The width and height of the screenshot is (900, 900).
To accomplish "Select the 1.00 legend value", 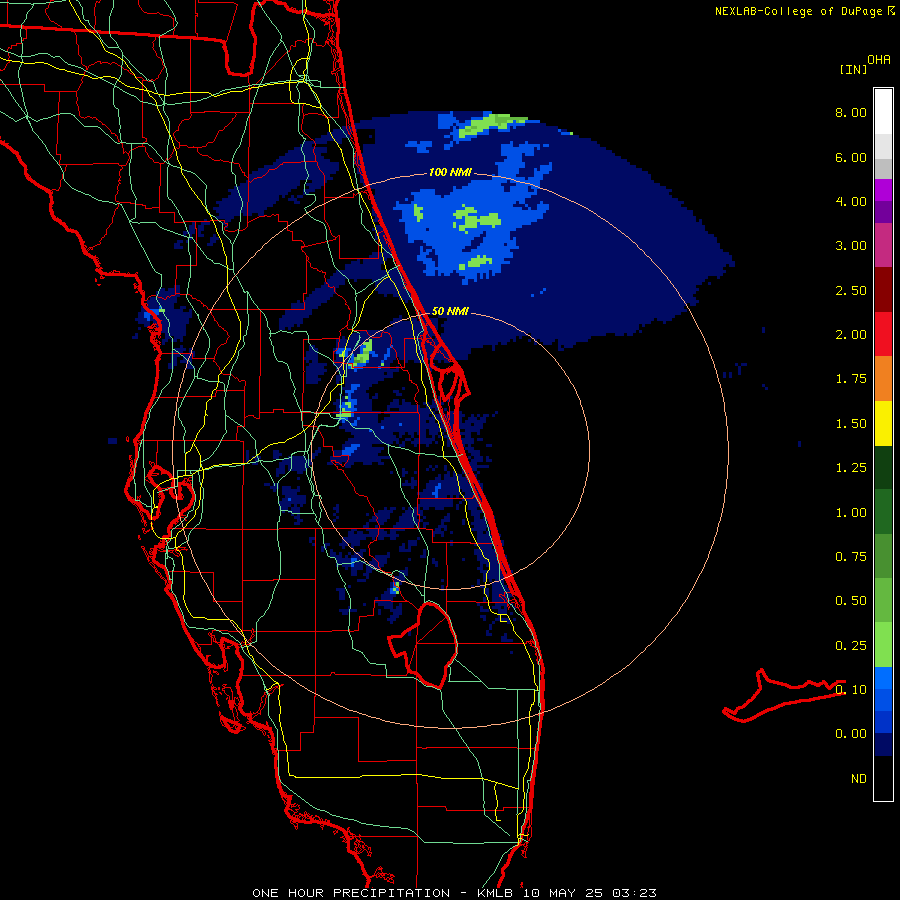I will pos(851,513).
